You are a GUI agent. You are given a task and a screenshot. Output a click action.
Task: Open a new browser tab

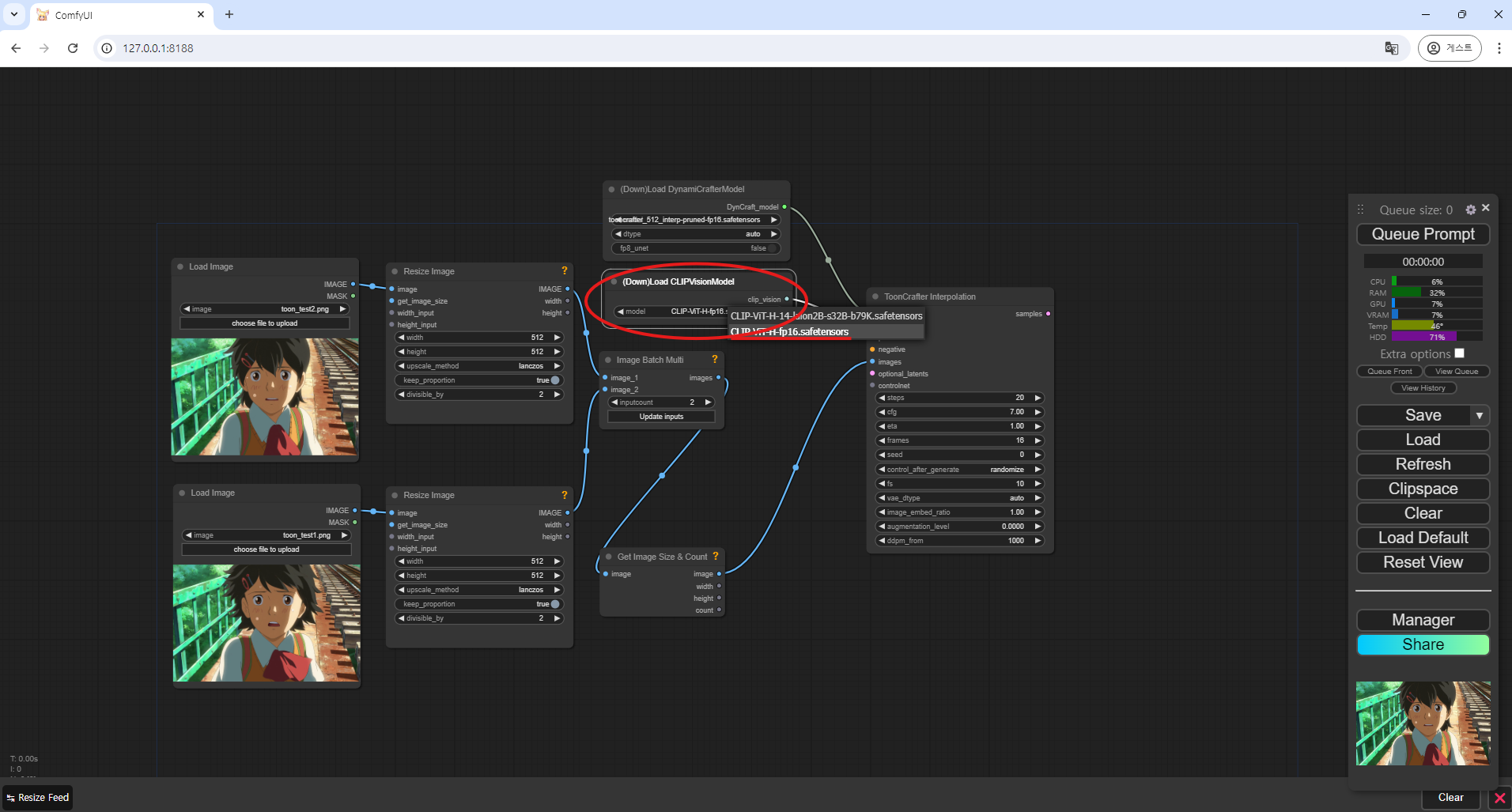tap(229, 14)
